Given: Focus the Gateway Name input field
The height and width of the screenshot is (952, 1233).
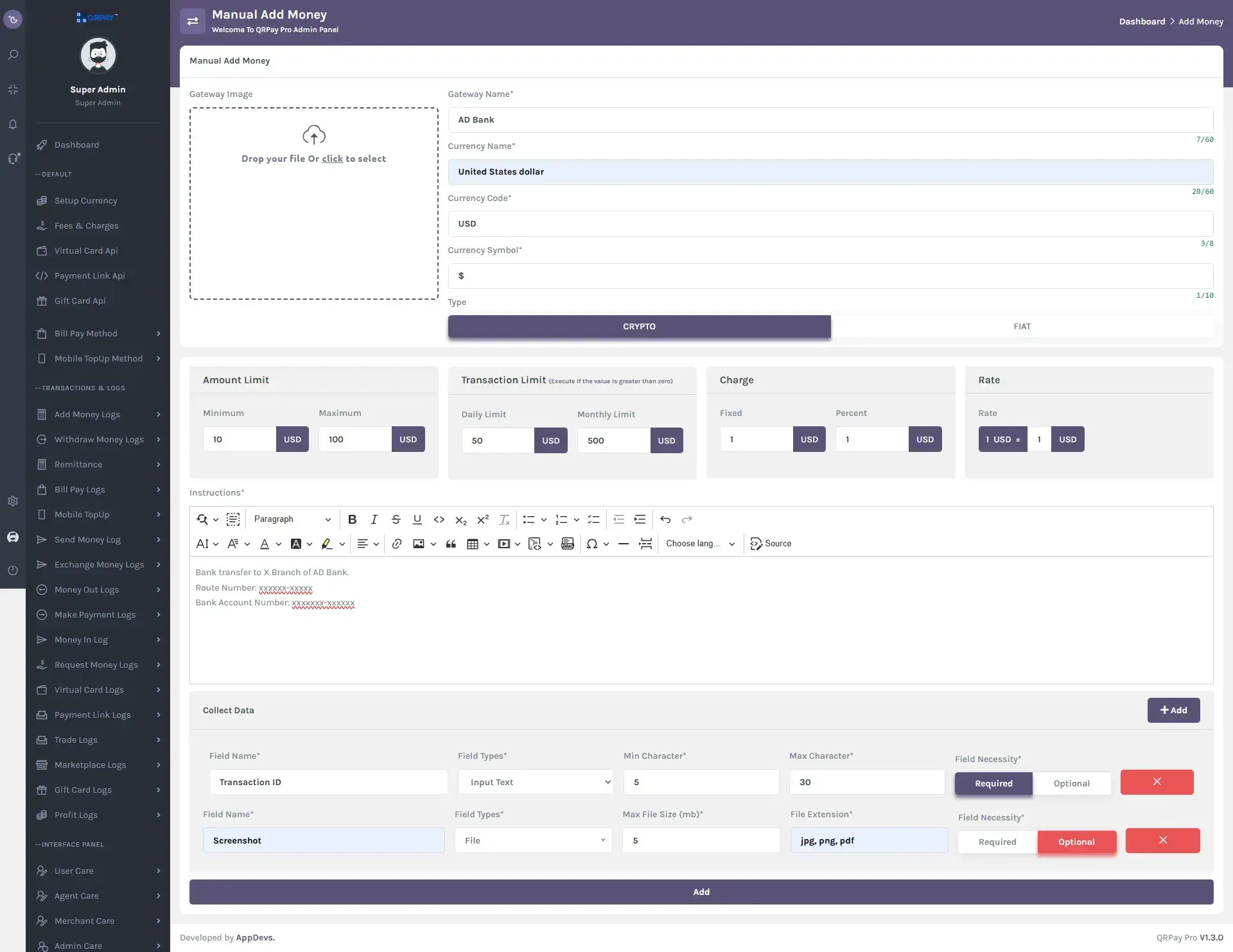Looking at the screenshot, I should 830,119.
